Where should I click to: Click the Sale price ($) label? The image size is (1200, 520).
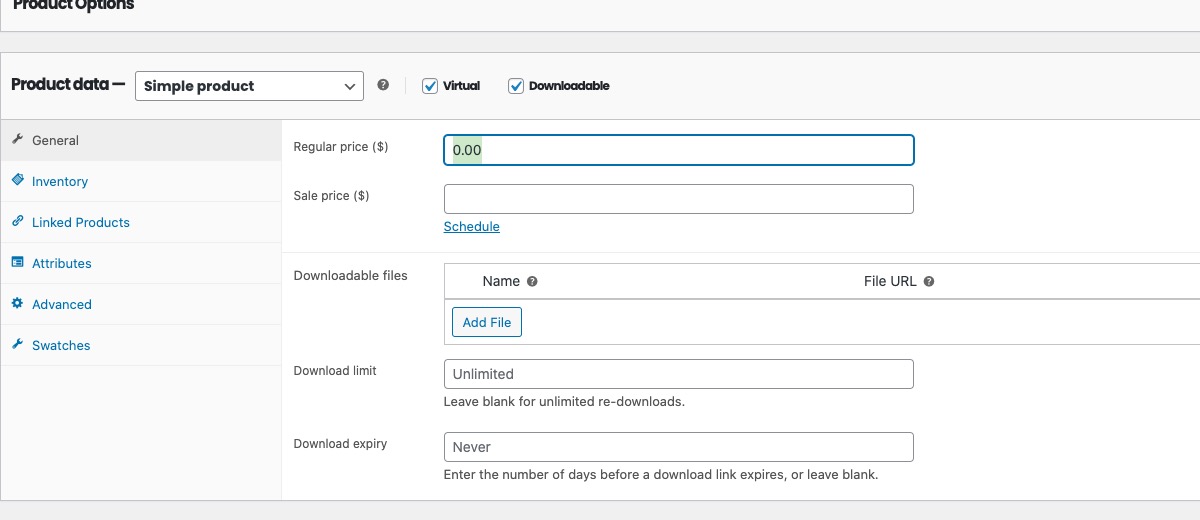point(331,196)
